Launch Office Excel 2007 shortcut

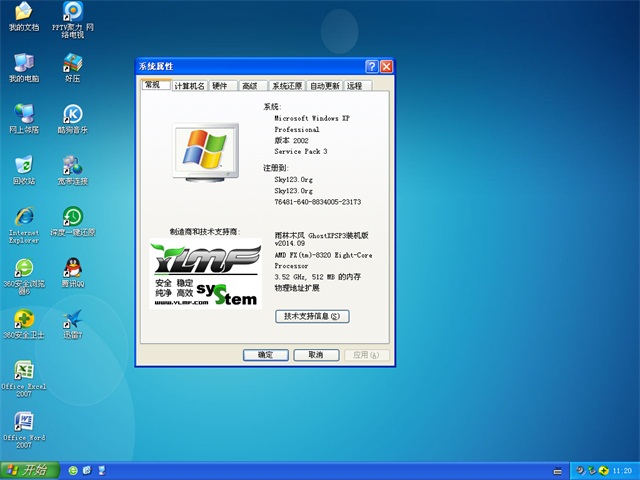pyautogui.click(x=24, y=371)
